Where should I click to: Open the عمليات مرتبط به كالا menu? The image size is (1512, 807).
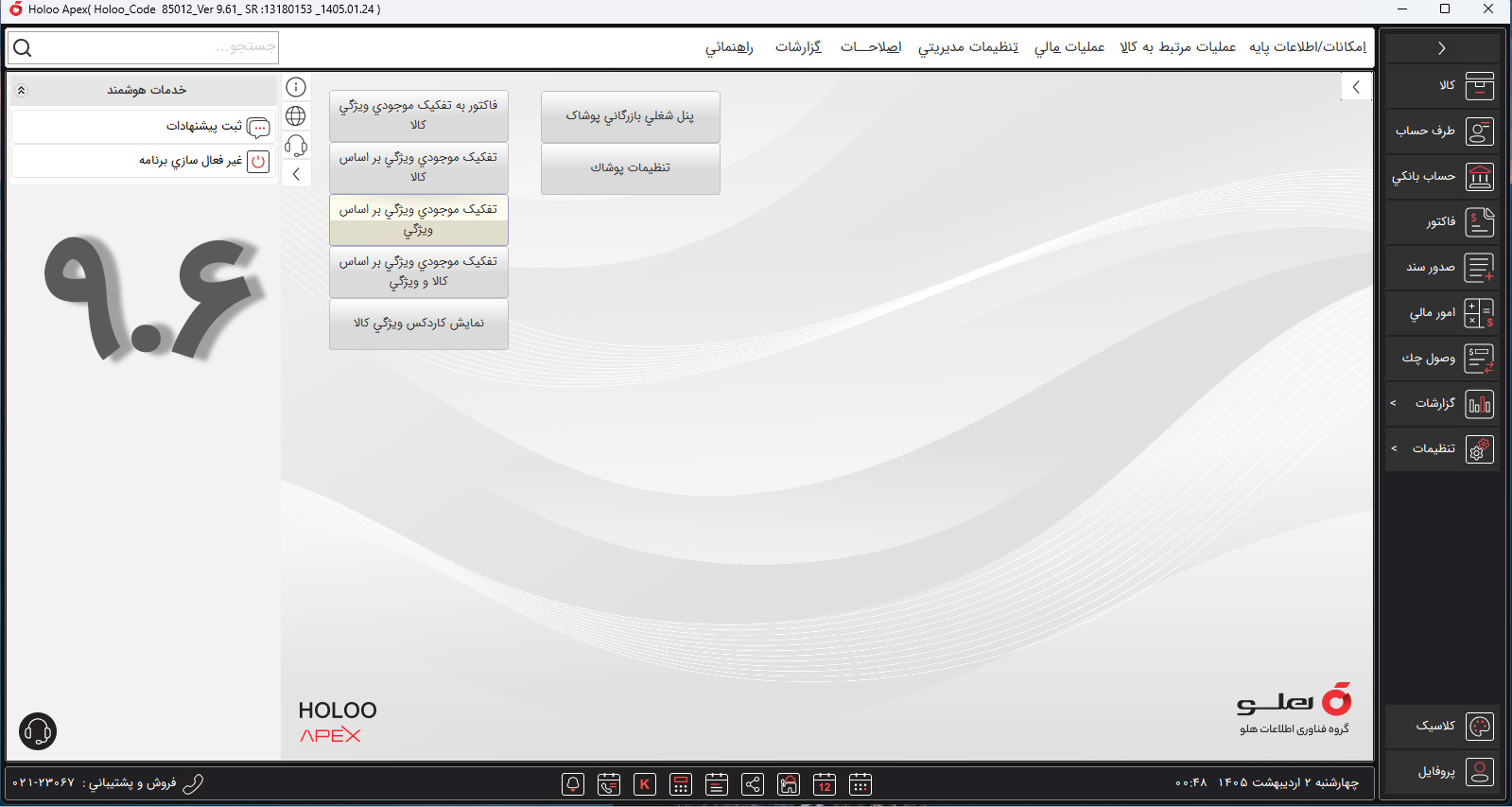(1177, 46)
